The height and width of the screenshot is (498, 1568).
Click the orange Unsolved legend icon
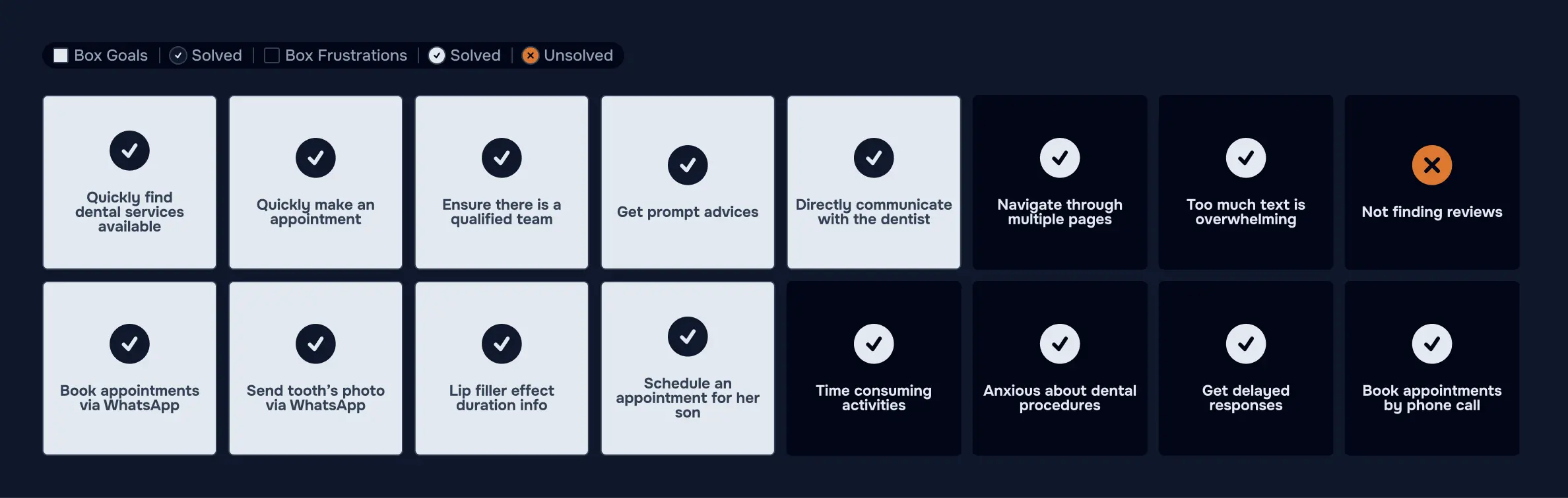(x=530, y=55)
